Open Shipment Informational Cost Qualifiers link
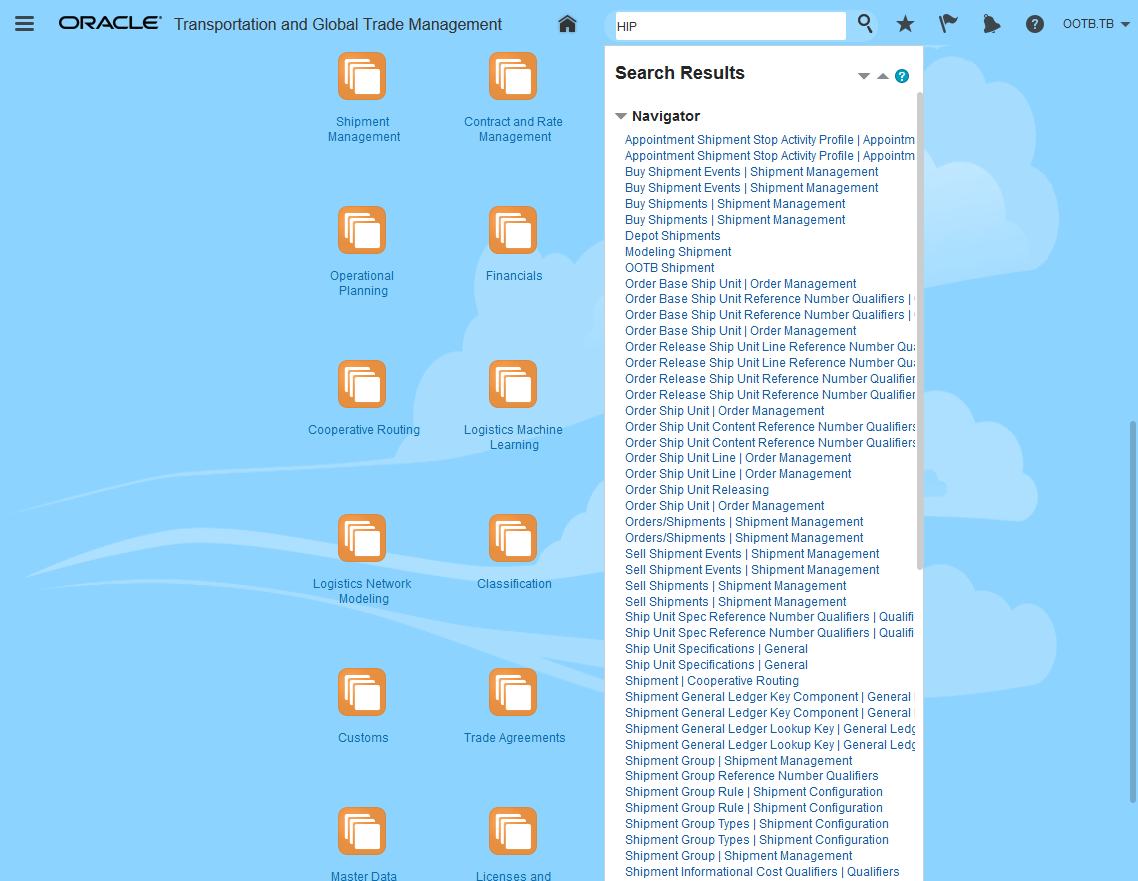1138x881 pixels. (x=762, y=872)
